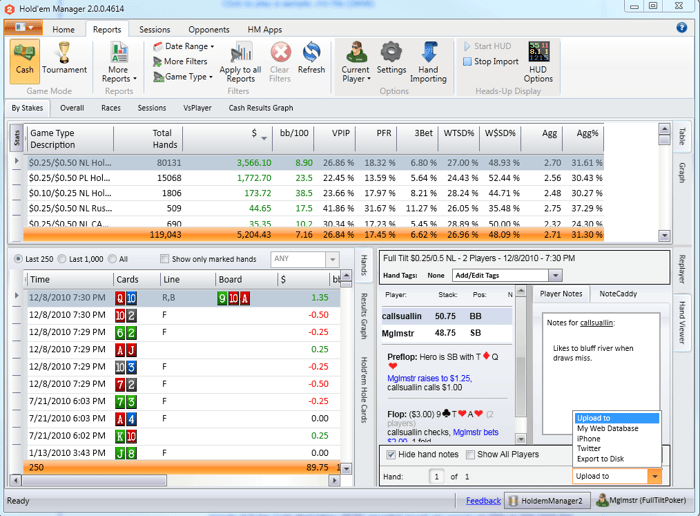Open the Settings gear
This screenshot has width=700, height=516.
(x=392, y=58)
